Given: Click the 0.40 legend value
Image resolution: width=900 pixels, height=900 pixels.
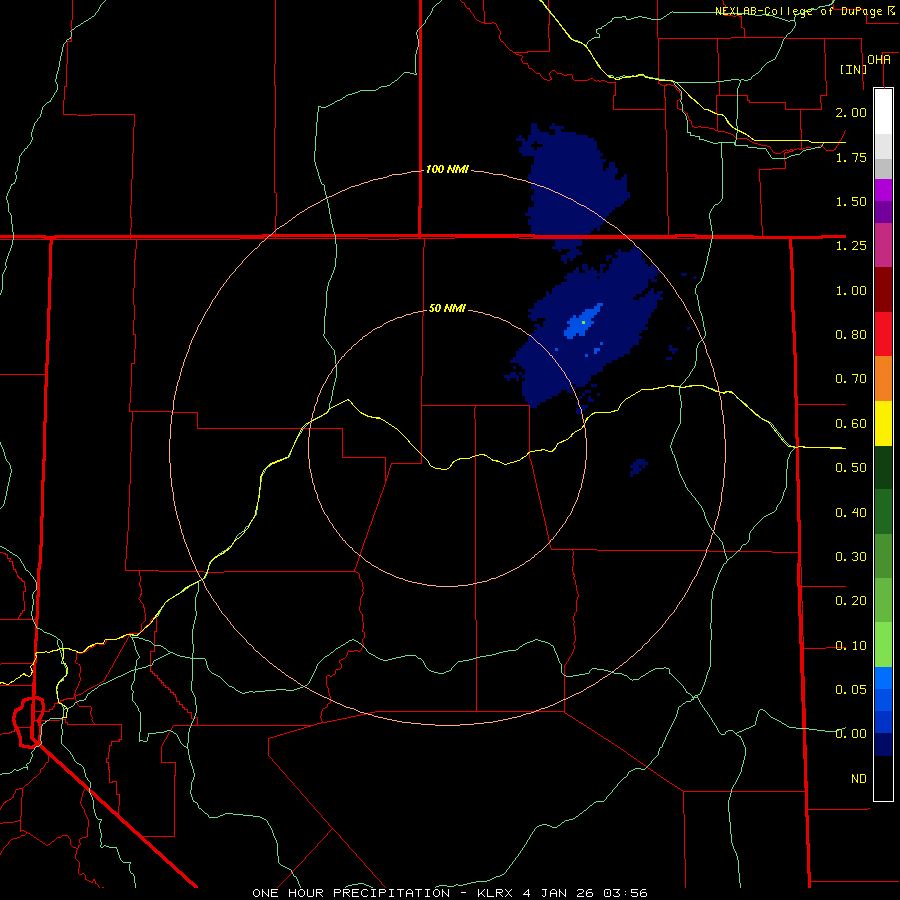Looking at the screenshot, I should point(851,513).
